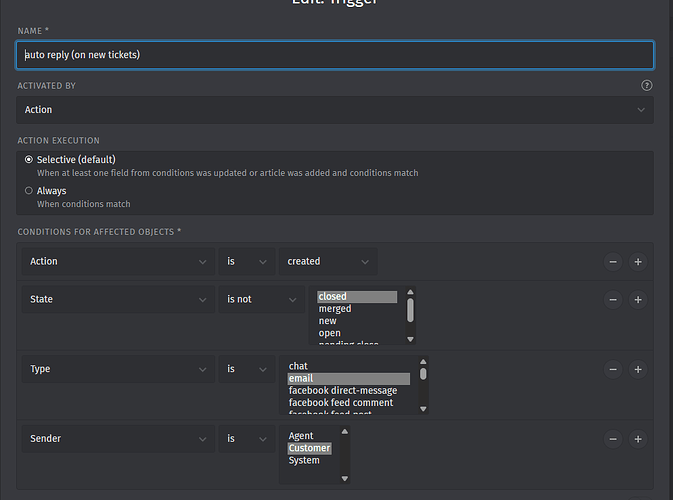Change the Sender row 'is' operator
Viewport: 673px width, 500px height.
247,439
